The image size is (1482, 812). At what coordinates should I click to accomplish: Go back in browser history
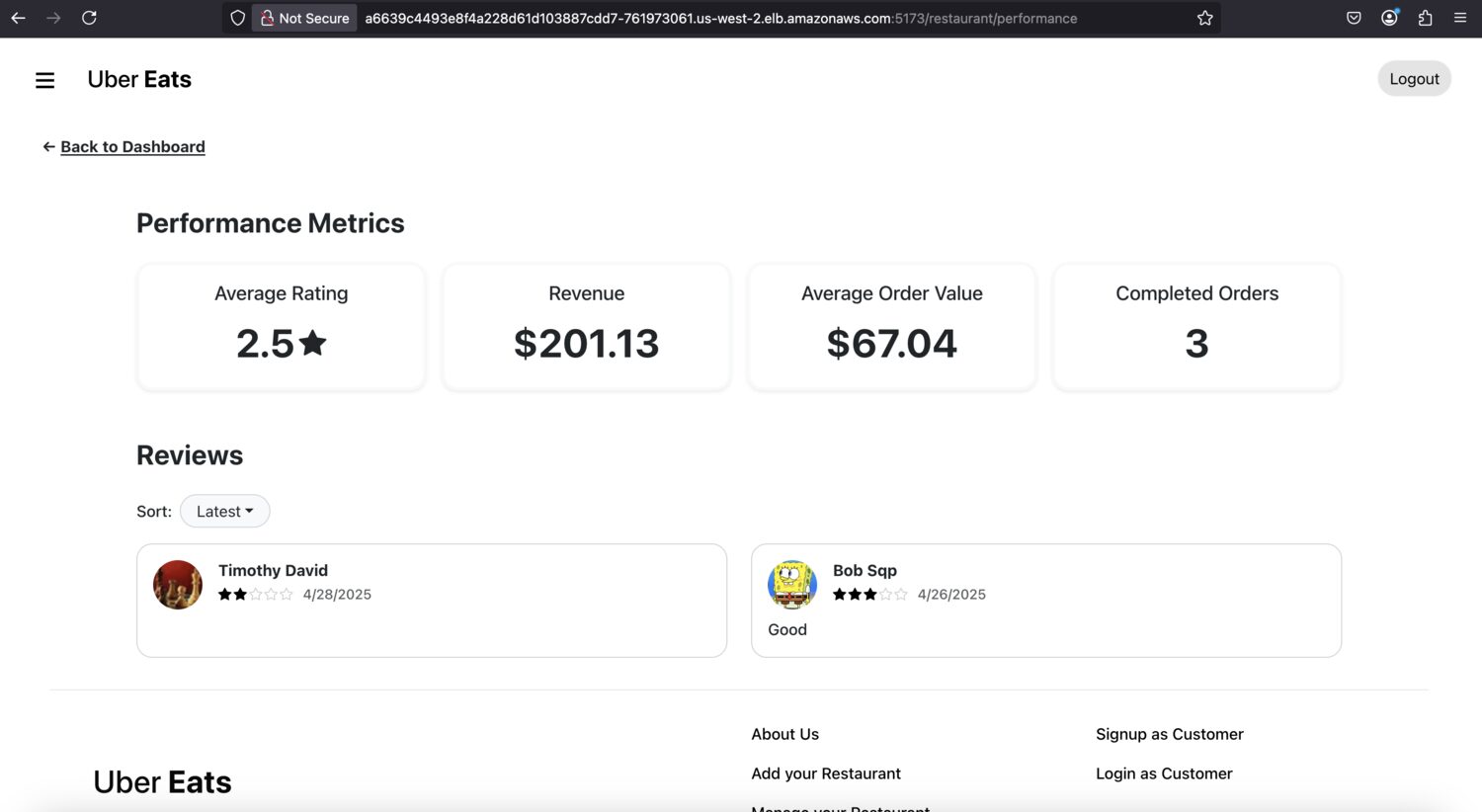coord(18,18)
